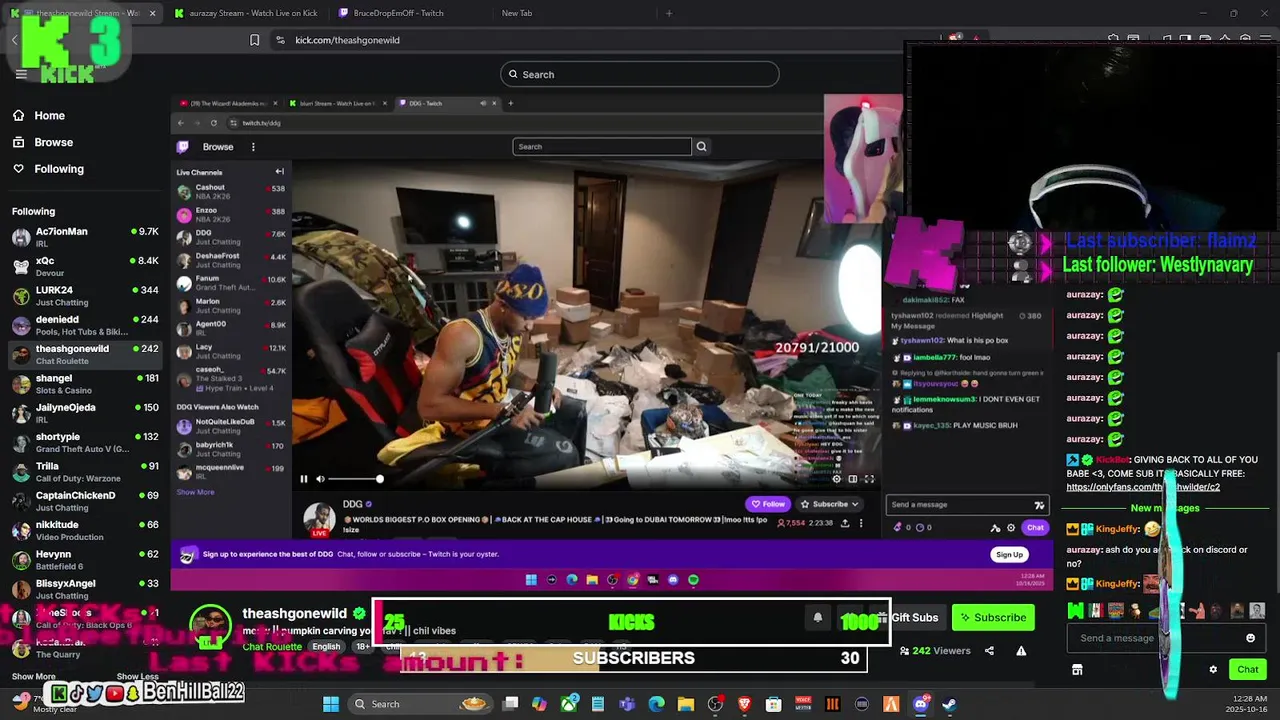This screenshot has width=1280, height=720.
Task: Open the Kick hamburger menu icon
Action: point(20,74)
